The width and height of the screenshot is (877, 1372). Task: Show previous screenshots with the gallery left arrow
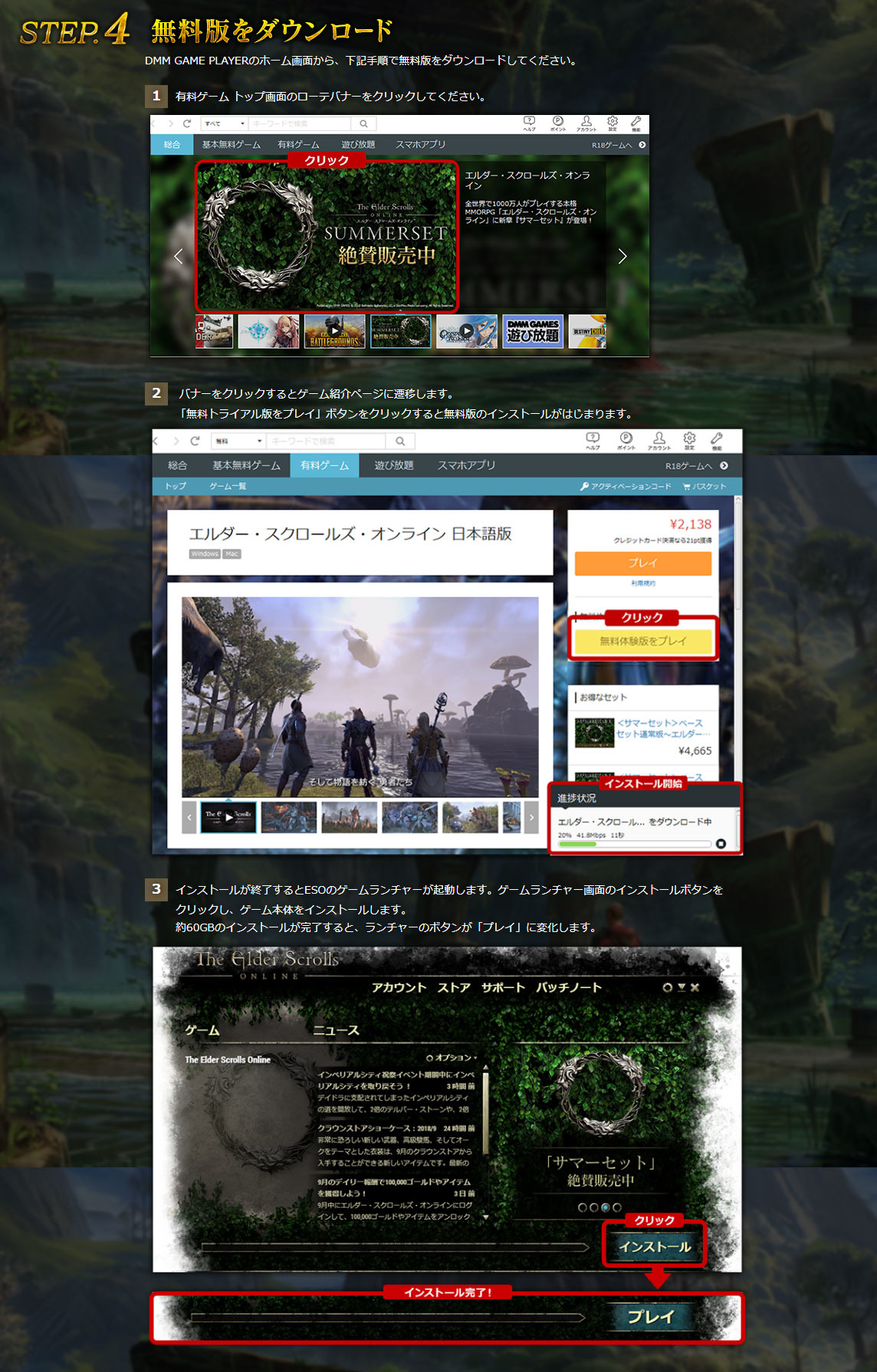pos(189,817)
